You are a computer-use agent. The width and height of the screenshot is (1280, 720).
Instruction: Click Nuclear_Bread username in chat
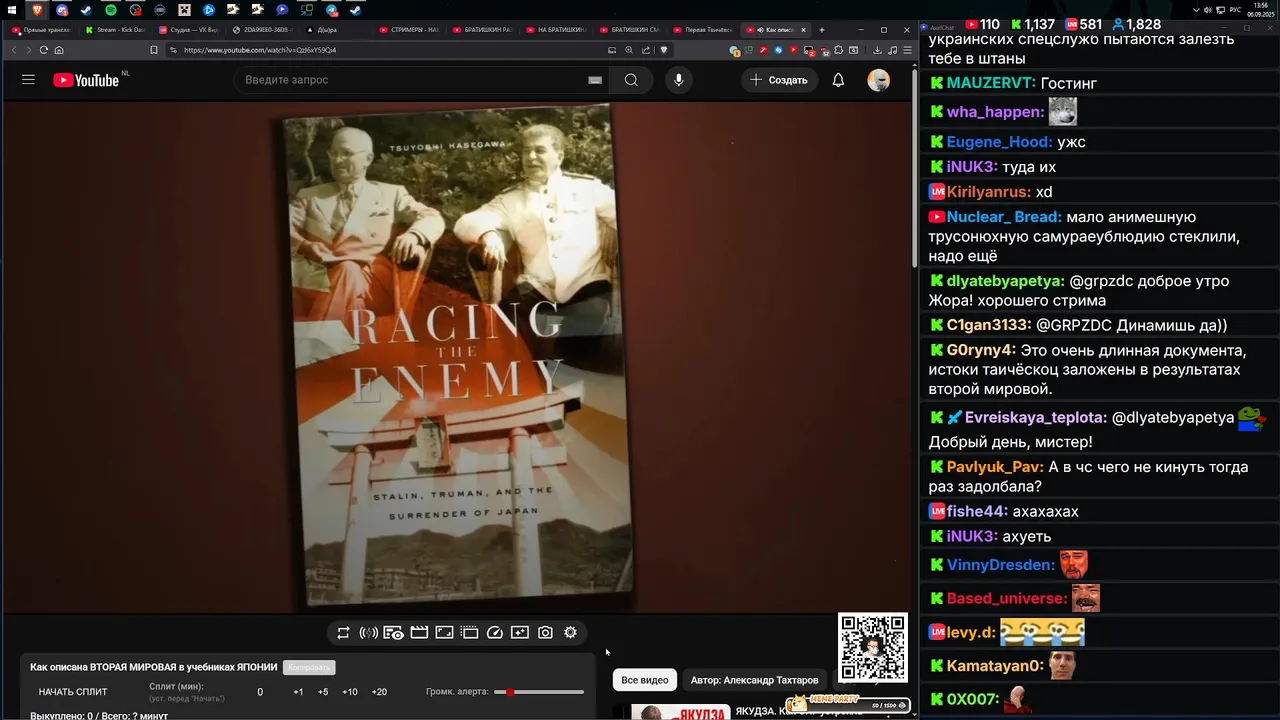coord(1004,217)
